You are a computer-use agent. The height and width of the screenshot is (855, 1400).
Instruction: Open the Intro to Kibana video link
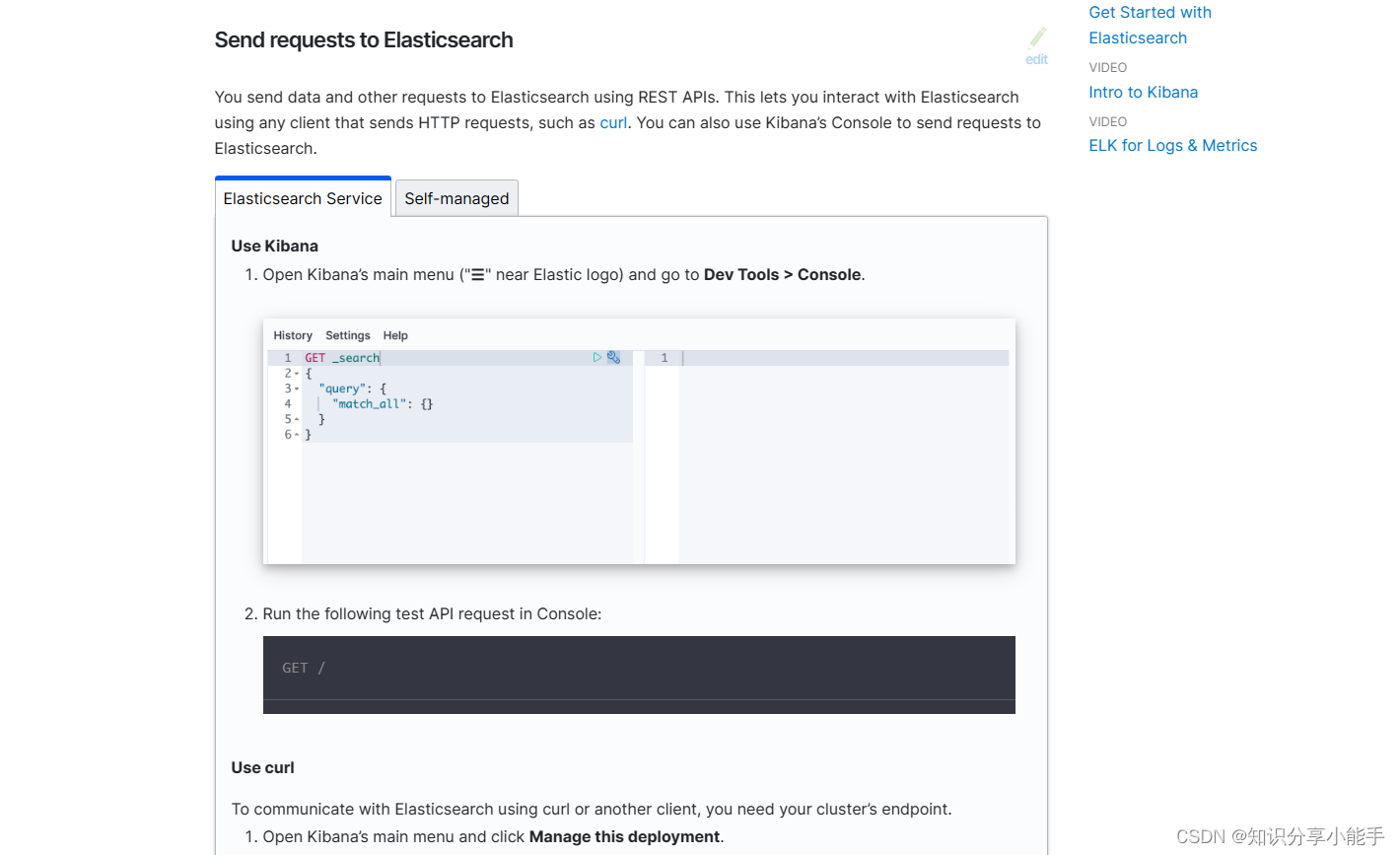[1143, 92]
